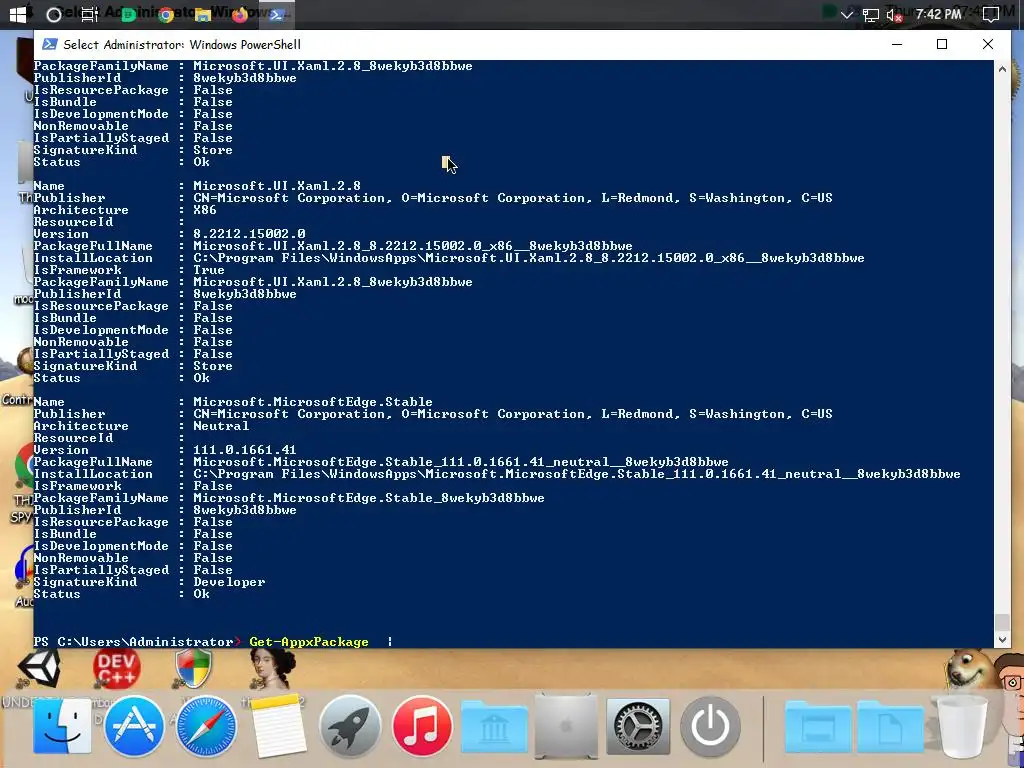Launch Google Chrome from the taskbar
This screenshot has height=768, width=1024.
[166, 14]
